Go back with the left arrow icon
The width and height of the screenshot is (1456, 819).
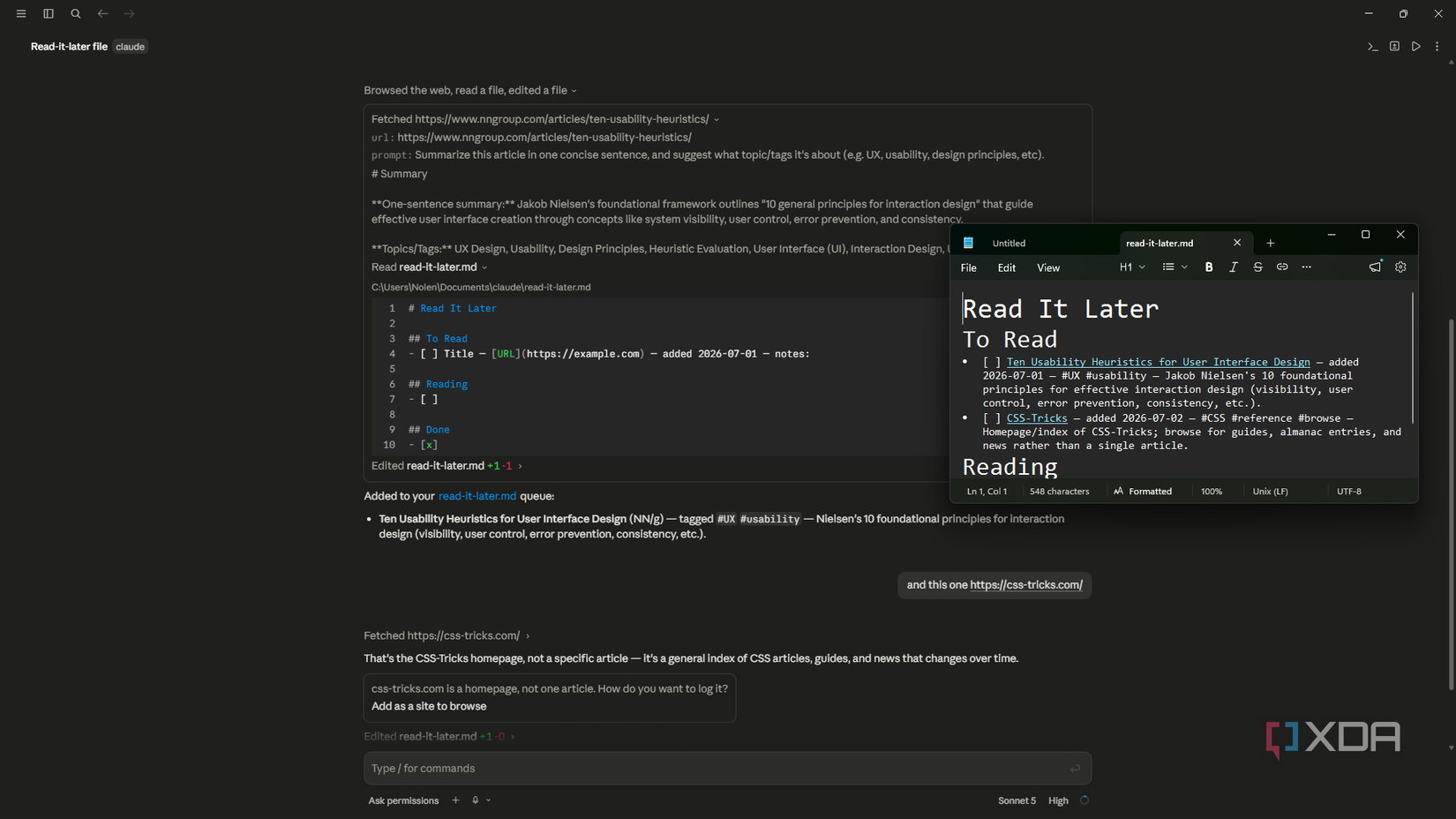103,14
